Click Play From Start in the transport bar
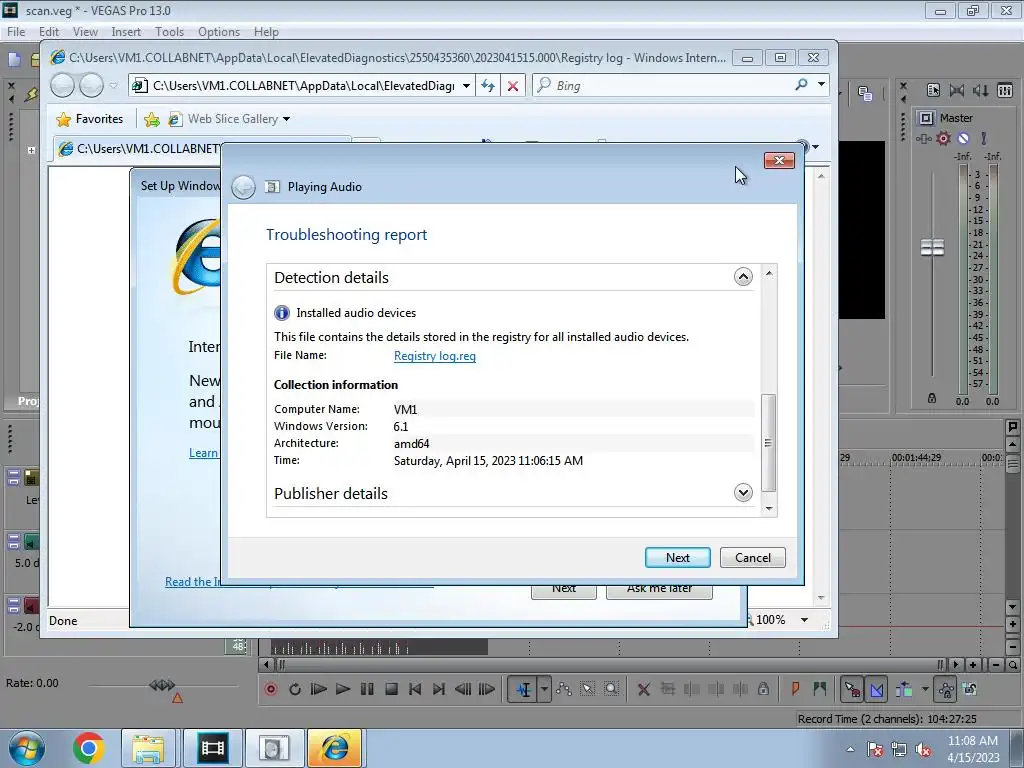Image resolution: width=1024 pixels, height=768 pixels. [x=319, y=689]
